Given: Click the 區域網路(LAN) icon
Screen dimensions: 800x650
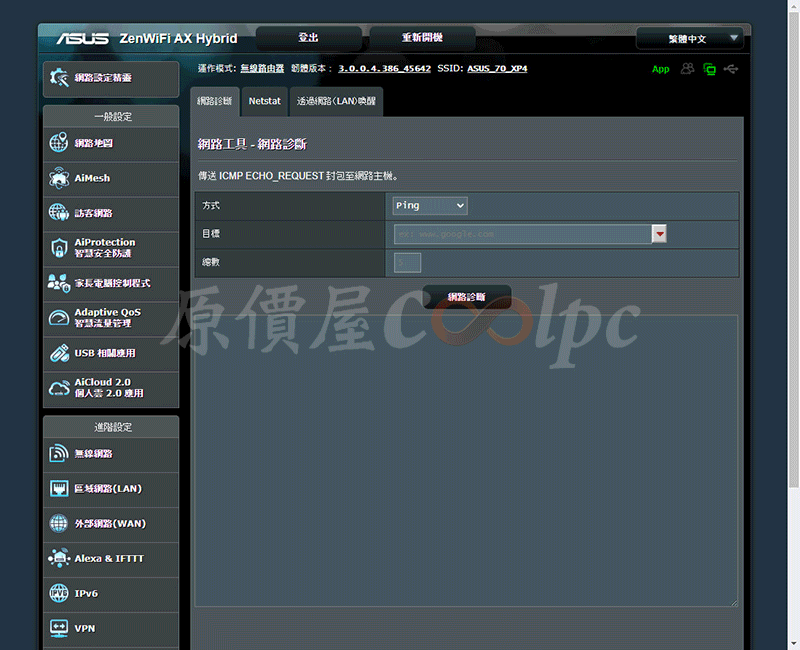Looking at the screenshot, I should point(59,488).
